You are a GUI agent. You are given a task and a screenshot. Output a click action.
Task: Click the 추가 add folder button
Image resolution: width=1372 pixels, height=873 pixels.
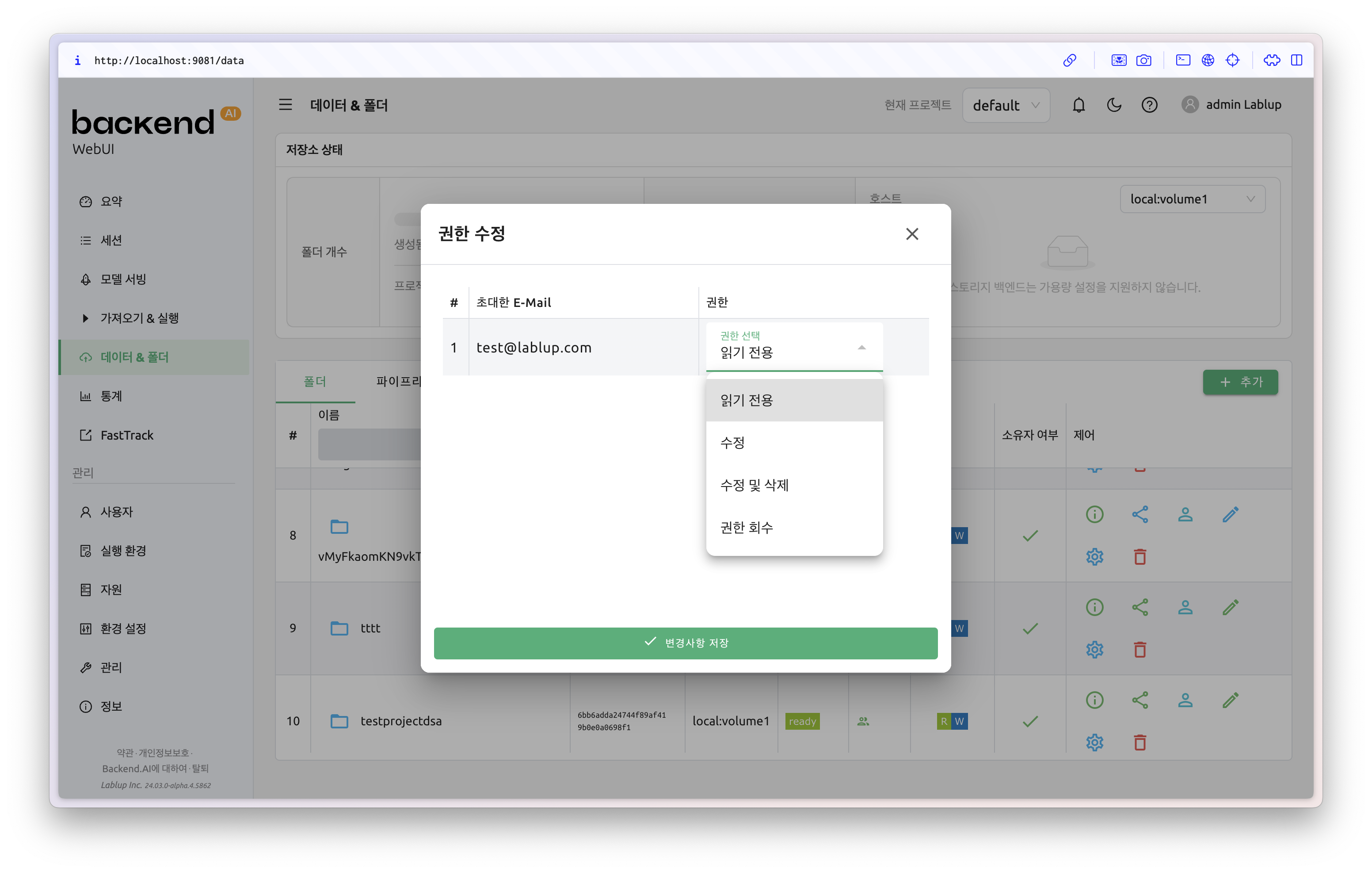point(1240,382)
